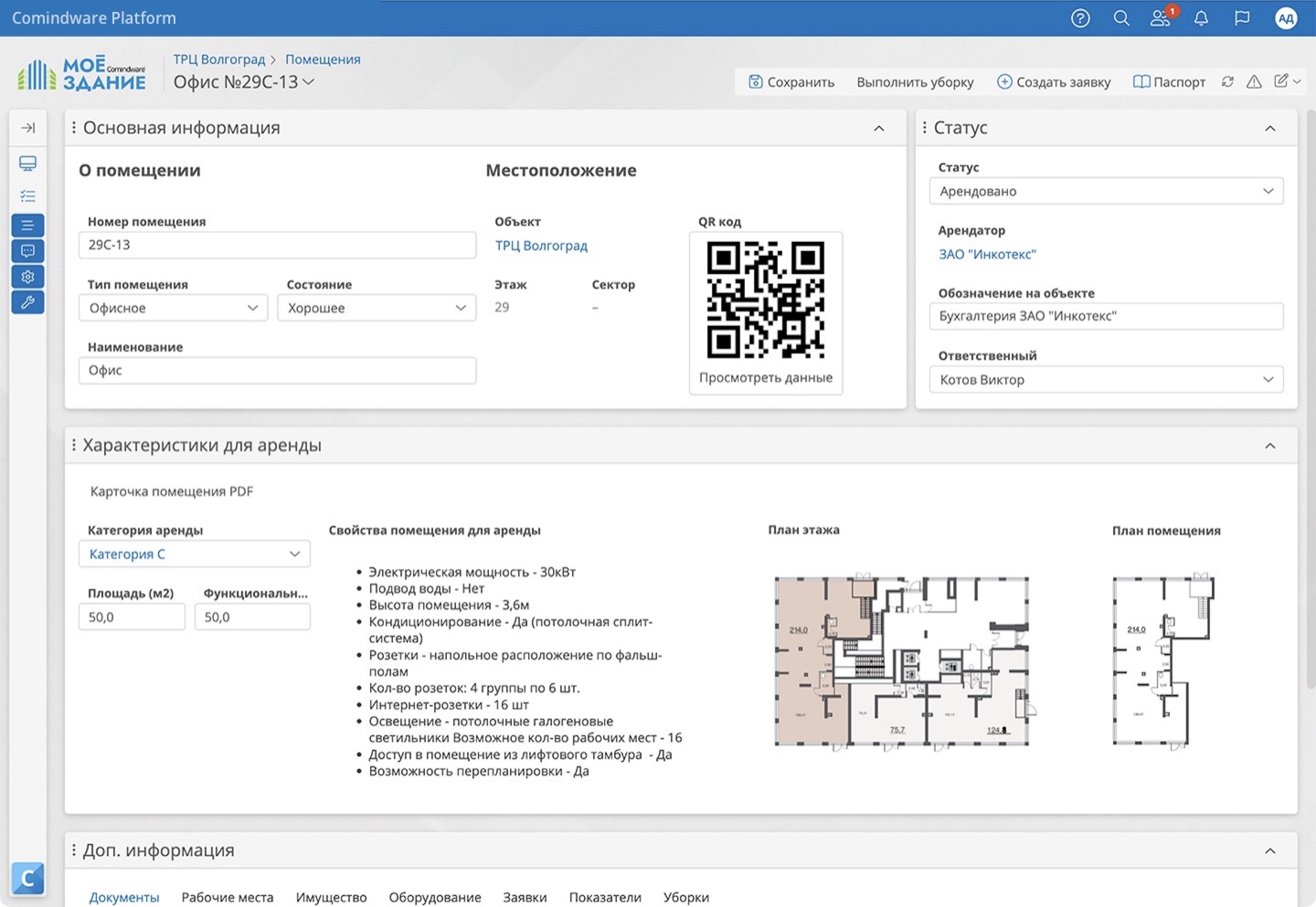1316x907 pixels.
Task: Open Тип помещения dropdown
Action: point(173,308)
